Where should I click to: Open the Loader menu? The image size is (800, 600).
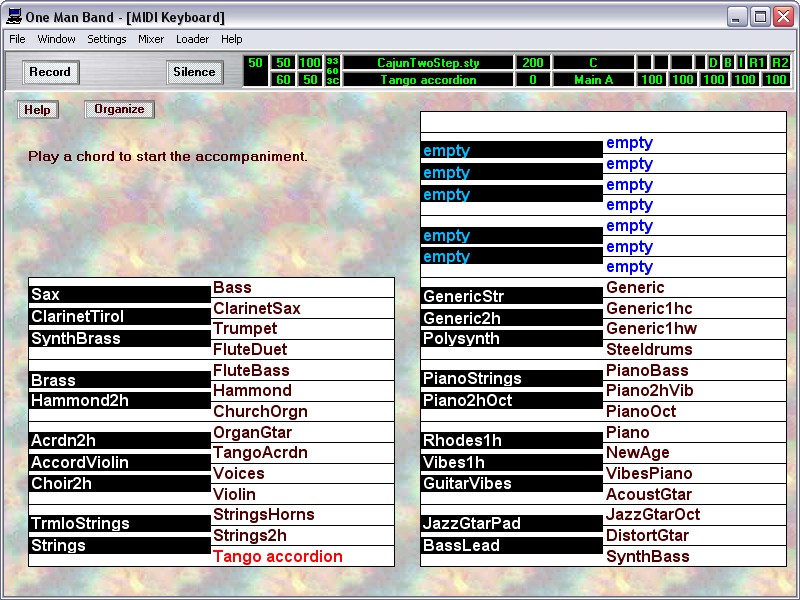[x=192, y=39]
